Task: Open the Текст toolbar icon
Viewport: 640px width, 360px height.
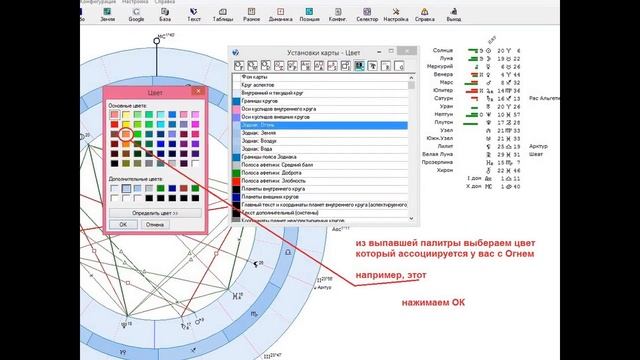Action: (x=194, y=14)
